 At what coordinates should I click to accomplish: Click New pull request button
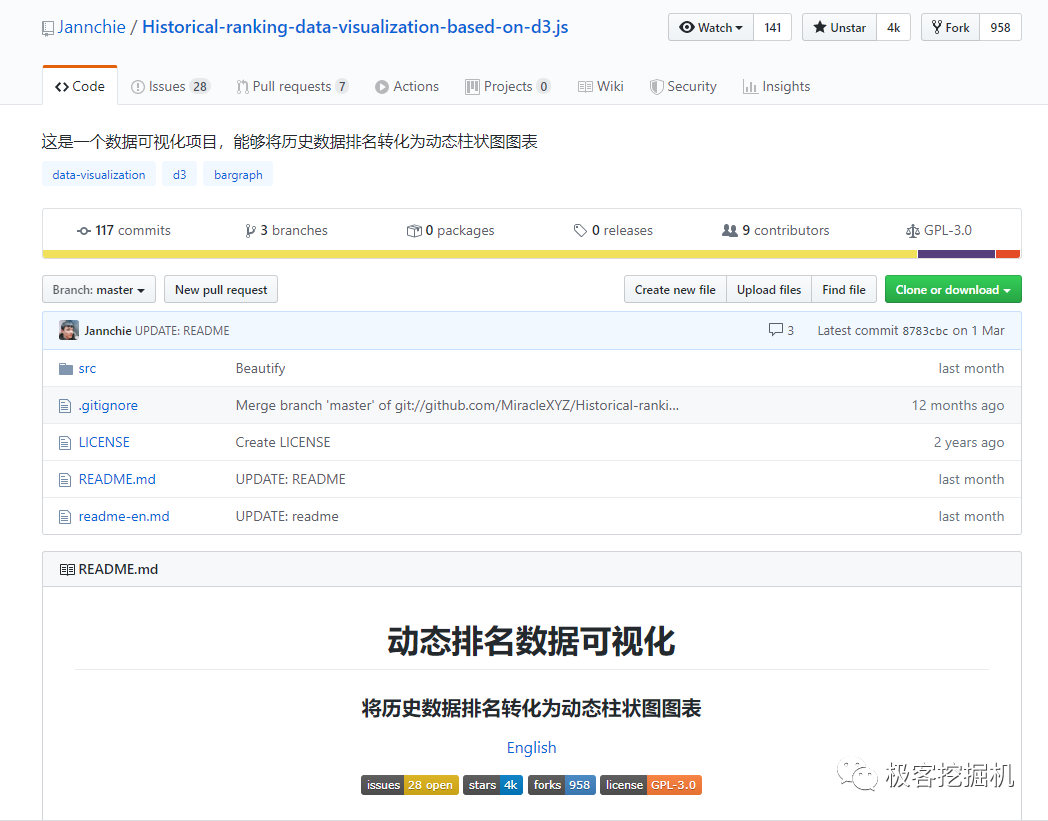pos(221,289)
